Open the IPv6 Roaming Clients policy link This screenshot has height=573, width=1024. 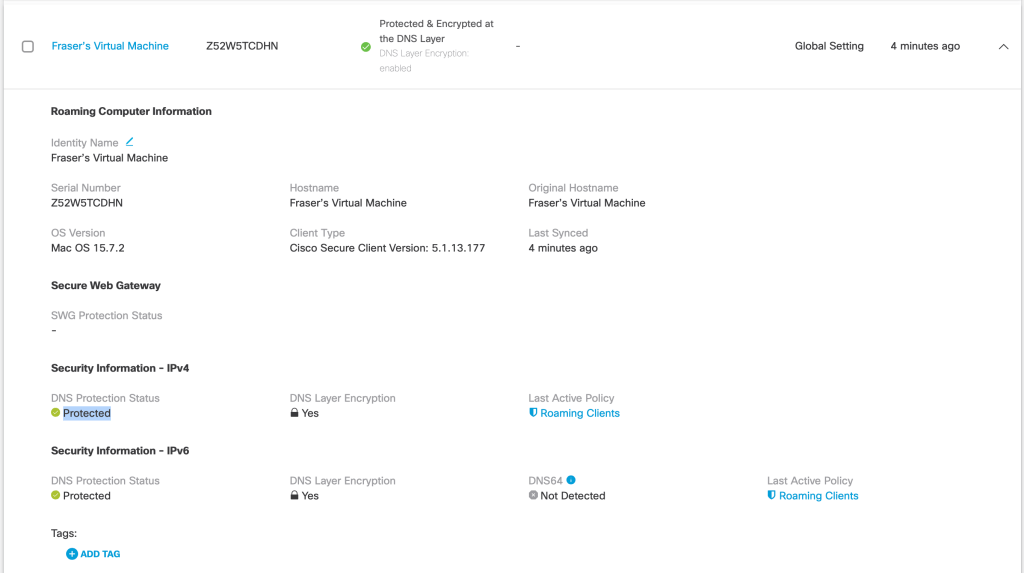(819, 496)
